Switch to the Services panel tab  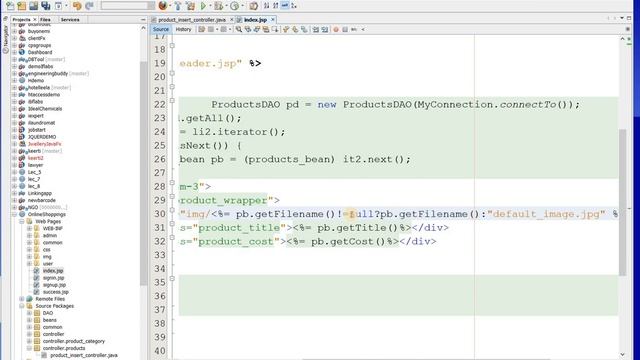point(70,20)
